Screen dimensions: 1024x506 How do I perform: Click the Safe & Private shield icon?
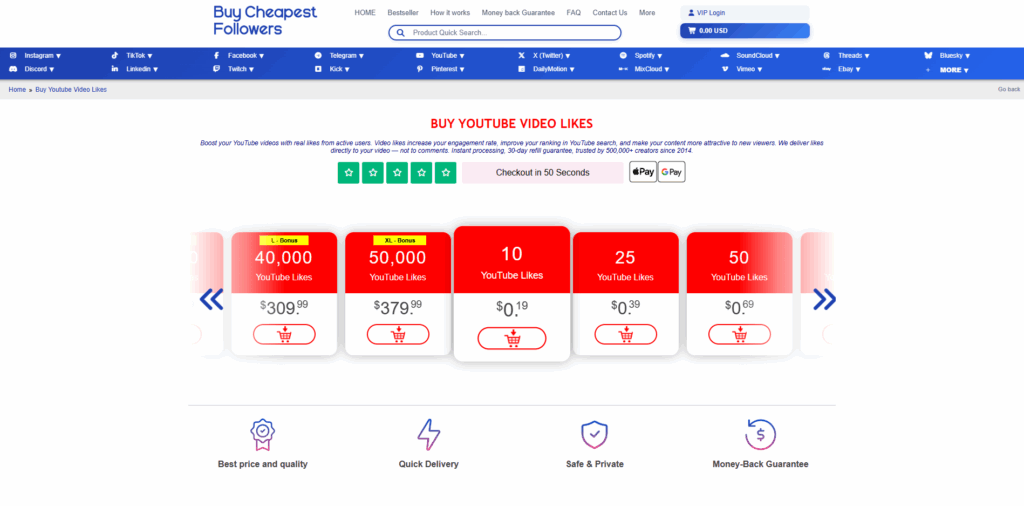(x=594, y=435)
